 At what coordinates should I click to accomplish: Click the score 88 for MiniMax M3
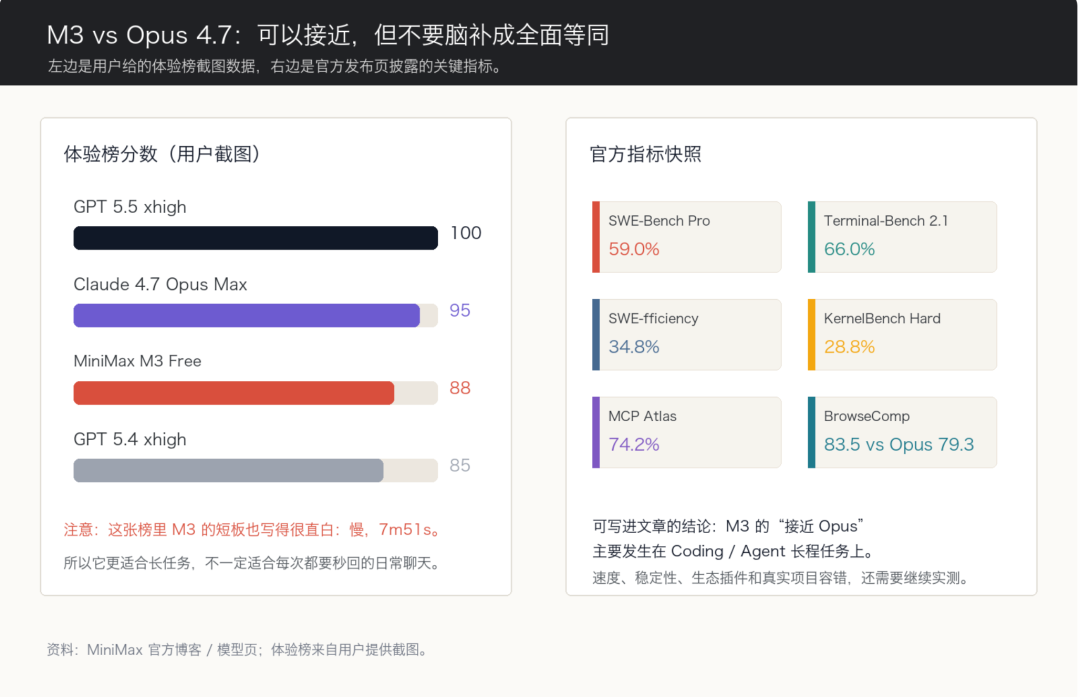pyautogui.click(x=460, y=388)
